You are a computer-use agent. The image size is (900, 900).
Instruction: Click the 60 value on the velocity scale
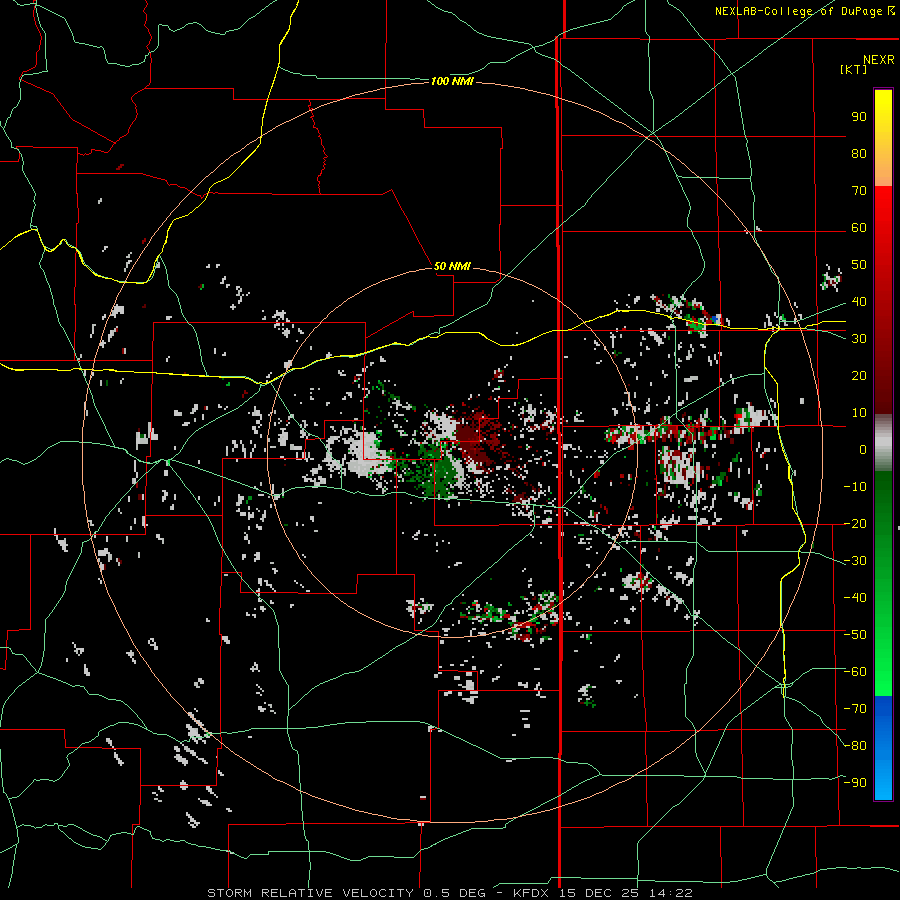pos(859,228)
